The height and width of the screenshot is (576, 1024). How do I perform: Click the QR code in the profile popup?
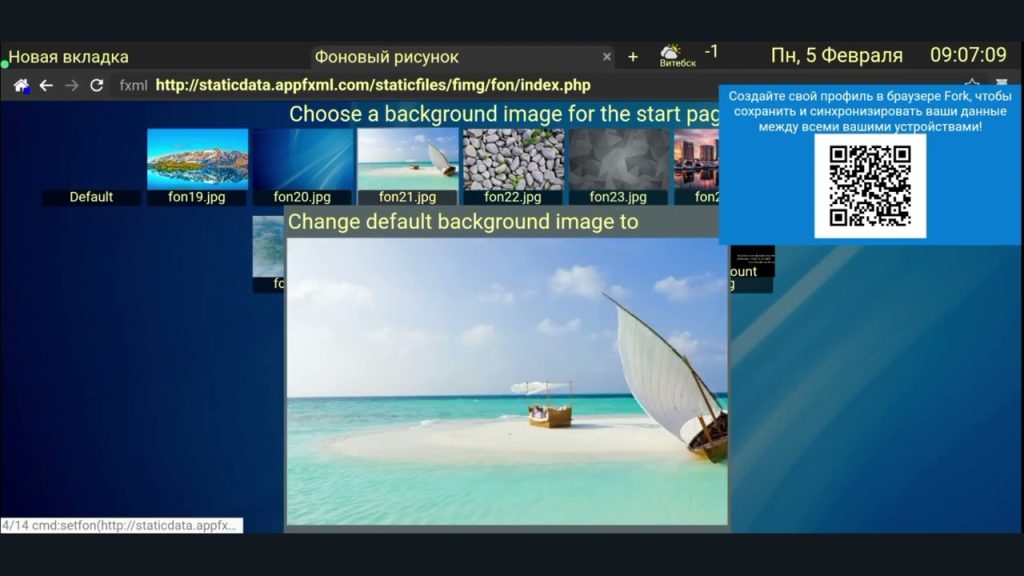(x=870, y=186)
